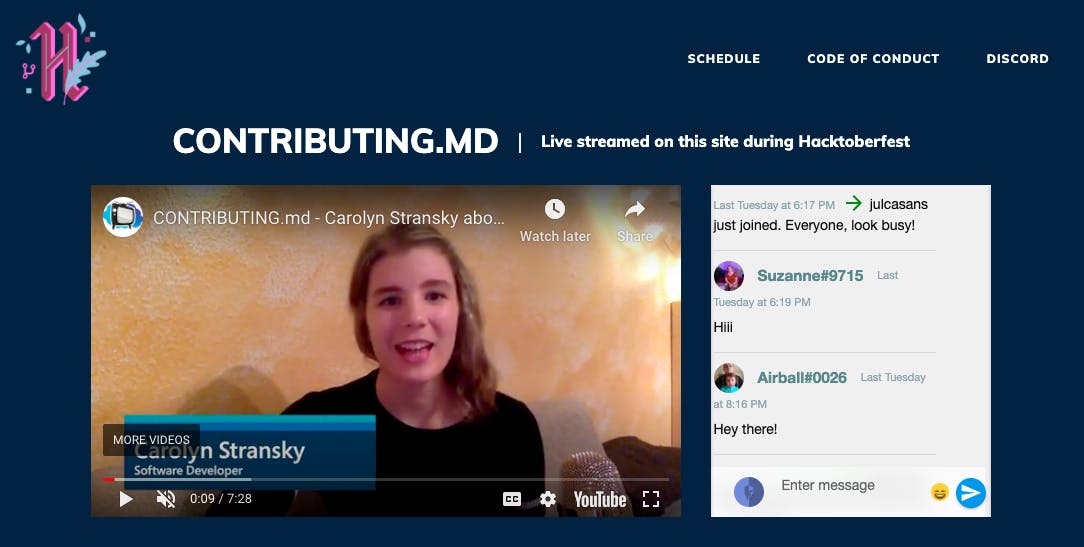
Task: Open video settings gear
Action: [x=548, y=499]
